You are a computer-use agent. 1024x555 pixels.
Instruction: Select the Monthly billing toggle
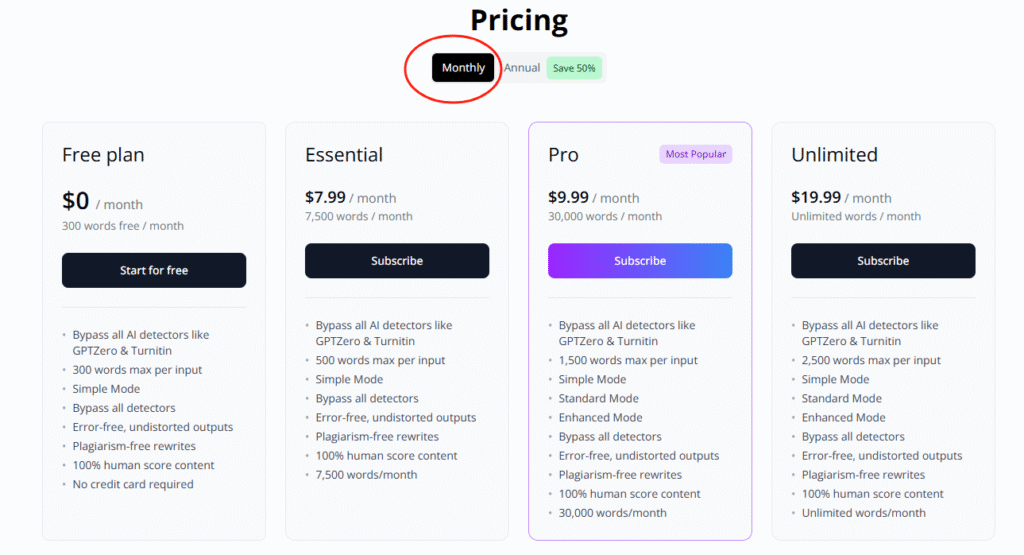click(463, 68)
